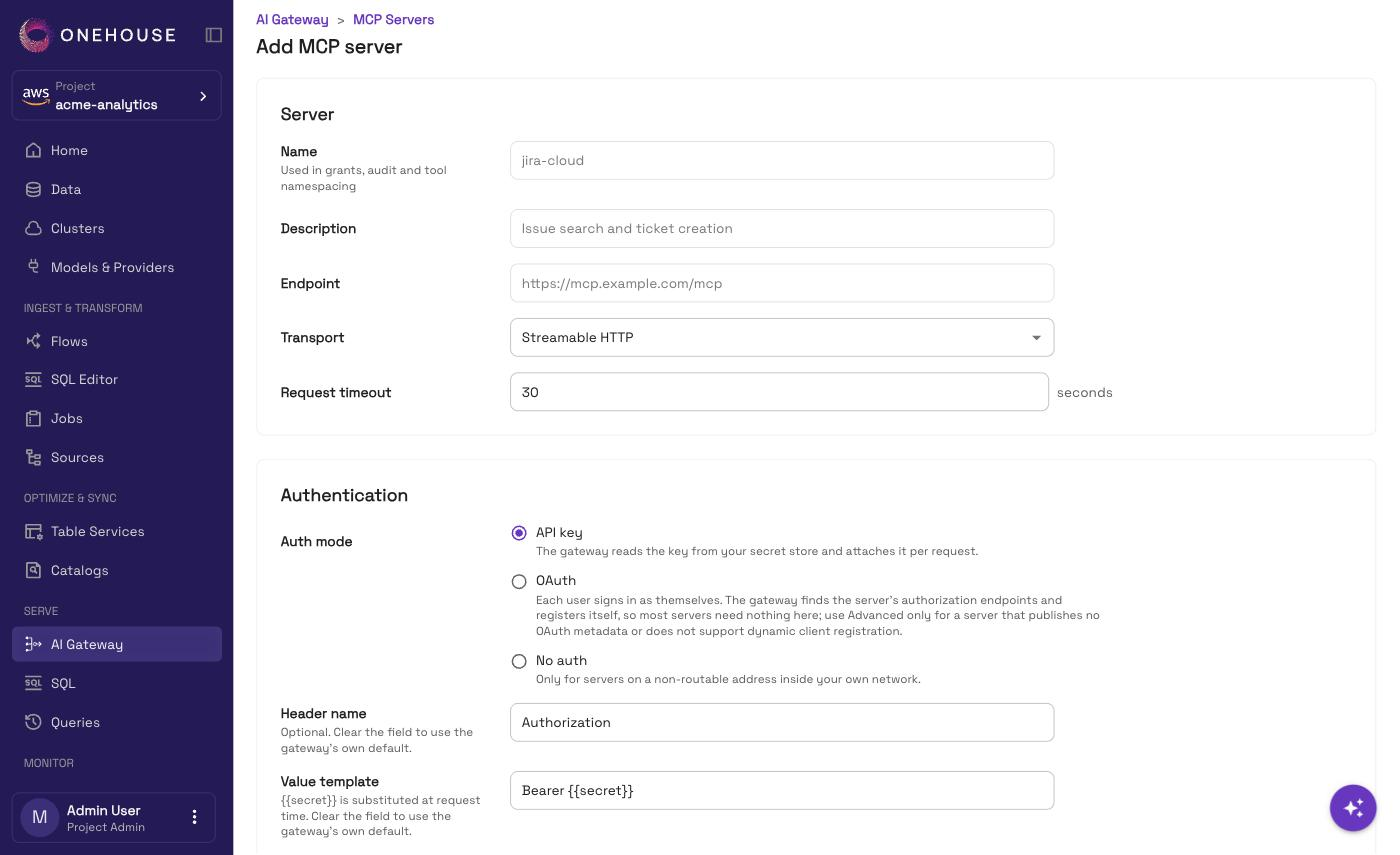Click the Onehouse logo icon
Screen dimensions: 1400x855
tap(35, 35)
